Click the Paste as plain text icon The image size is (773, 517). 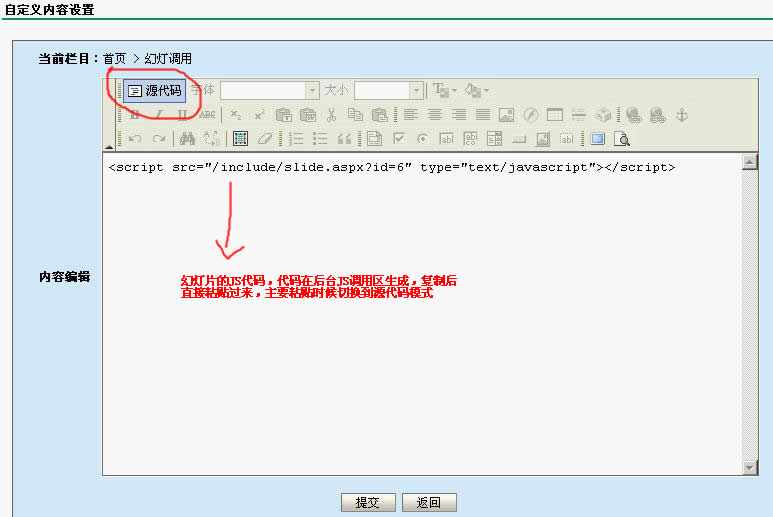click(283, 115)
